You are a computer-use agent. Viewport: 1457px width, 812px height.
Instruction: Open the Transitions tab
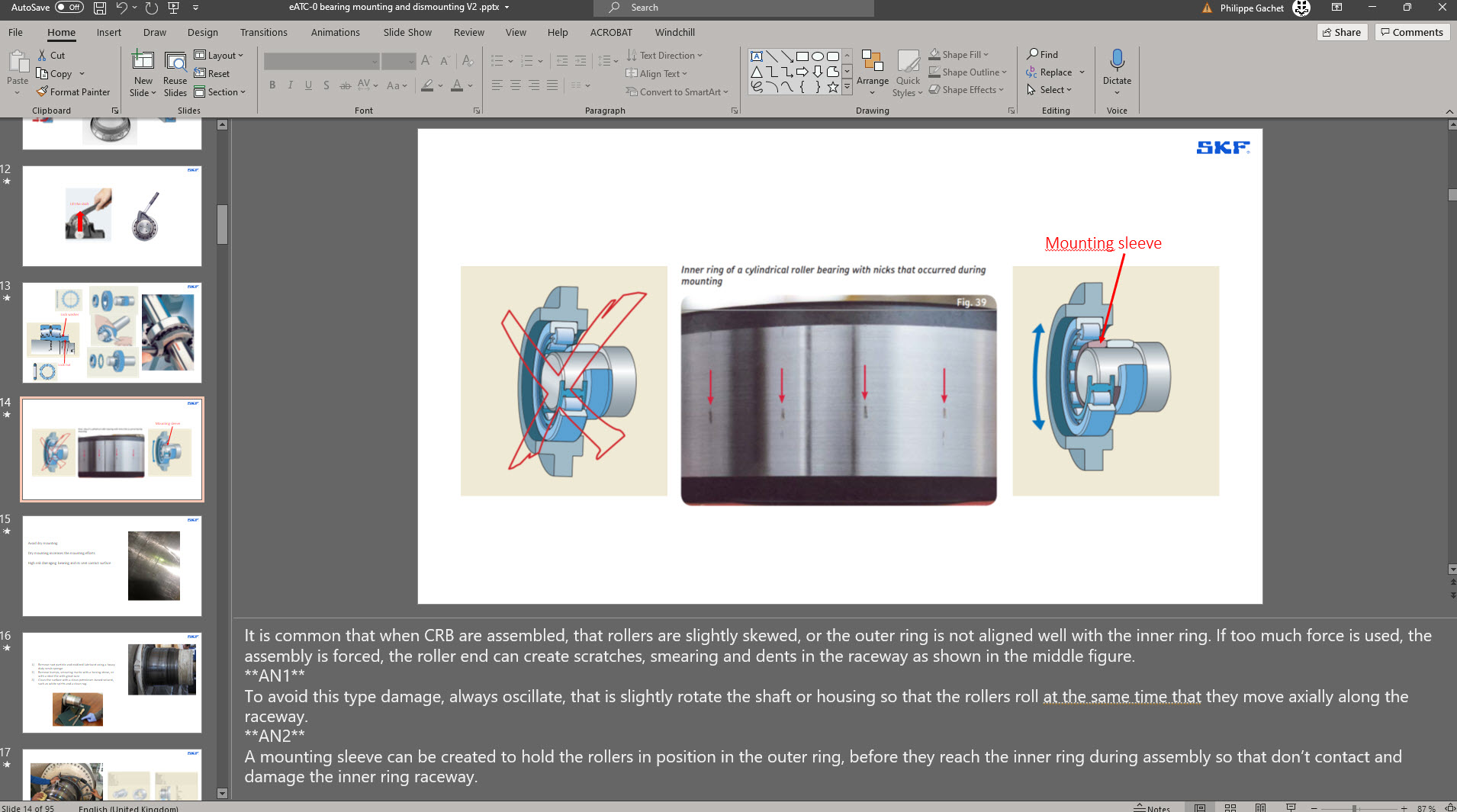coord(263,32)
